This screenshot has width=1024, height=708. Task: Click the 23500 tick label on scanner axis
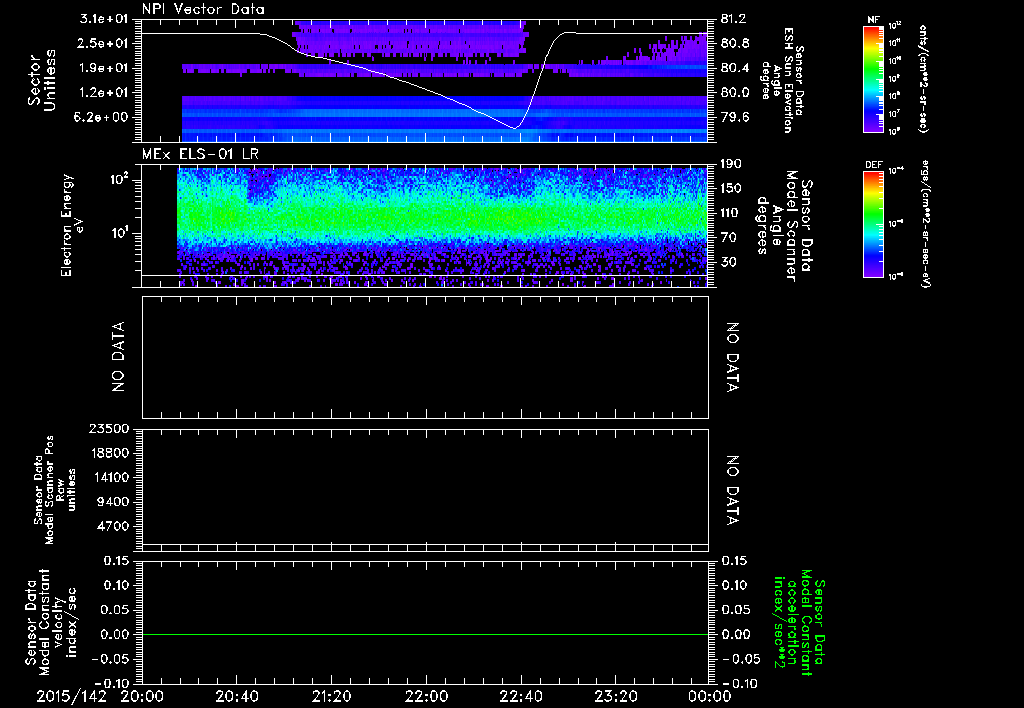point(110,429)
